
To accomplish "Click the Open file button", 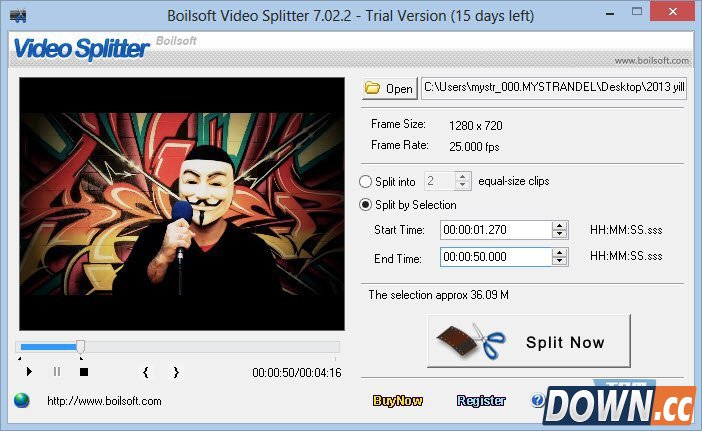I will pos(390,88).
